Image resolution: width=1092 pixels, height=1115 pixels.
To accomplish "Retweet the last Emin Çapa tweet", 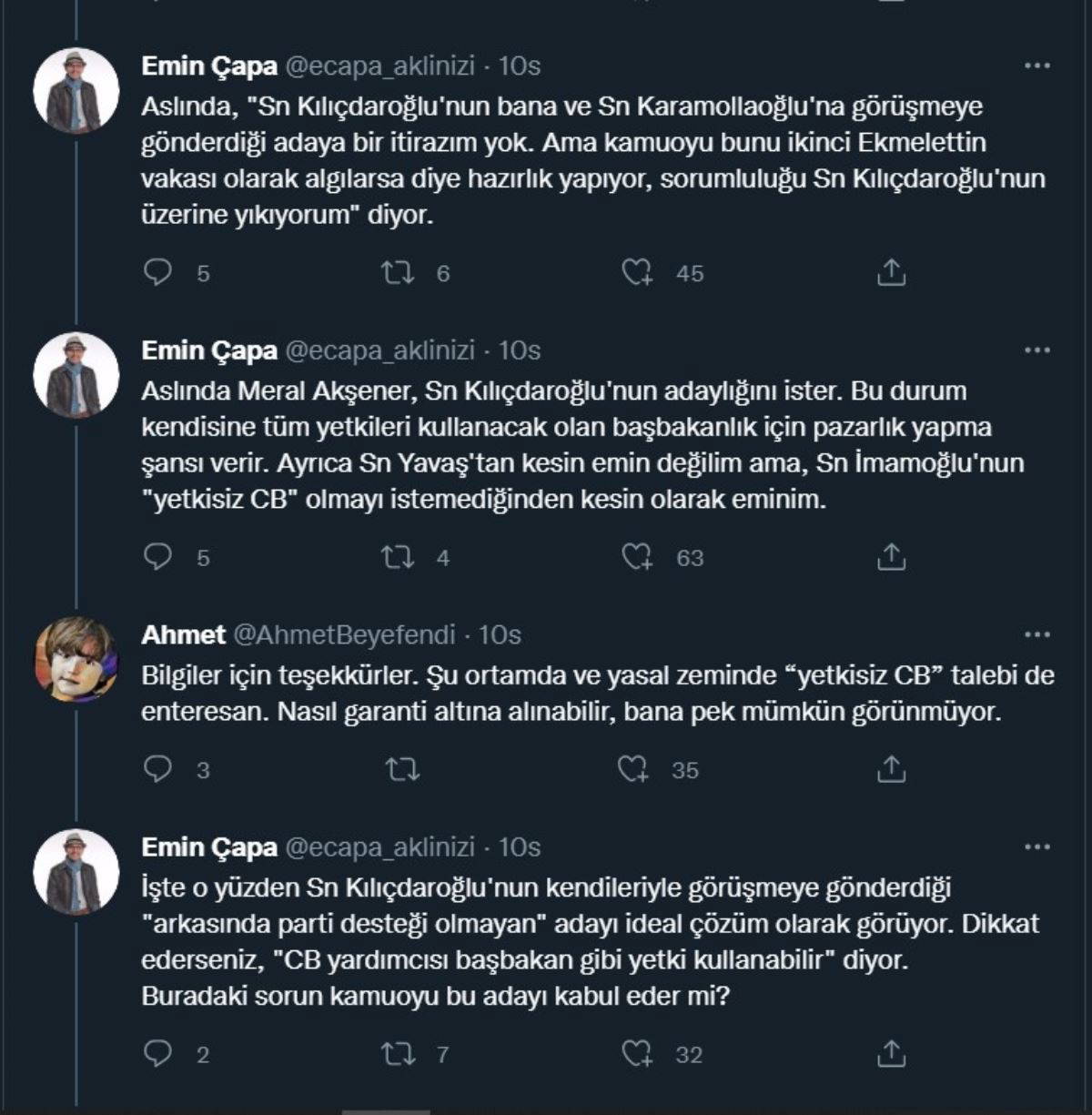I will coord(398,1054).
